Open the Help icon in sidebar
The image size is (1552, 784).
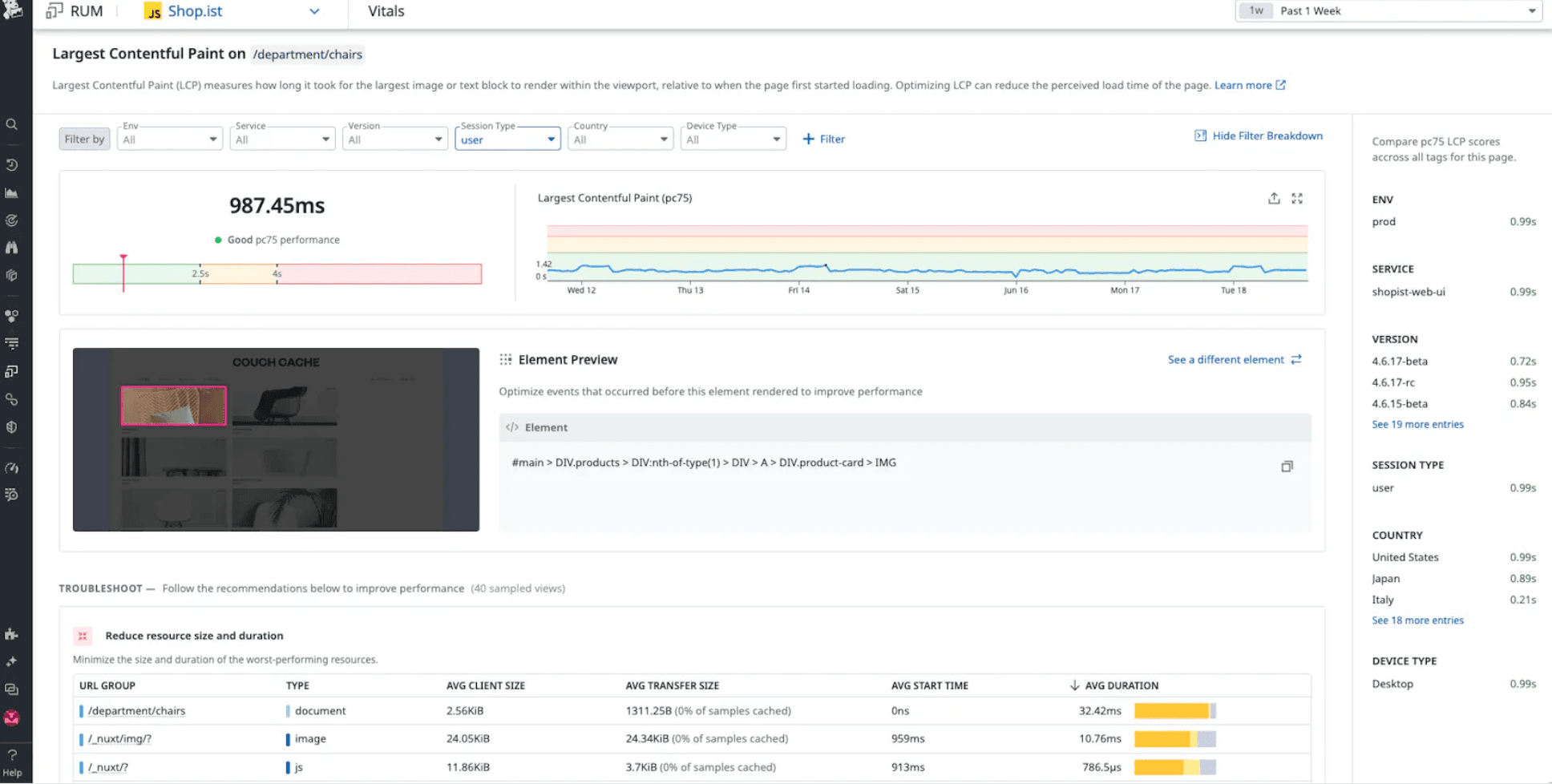pyautogui.click(x=12, y=762)
